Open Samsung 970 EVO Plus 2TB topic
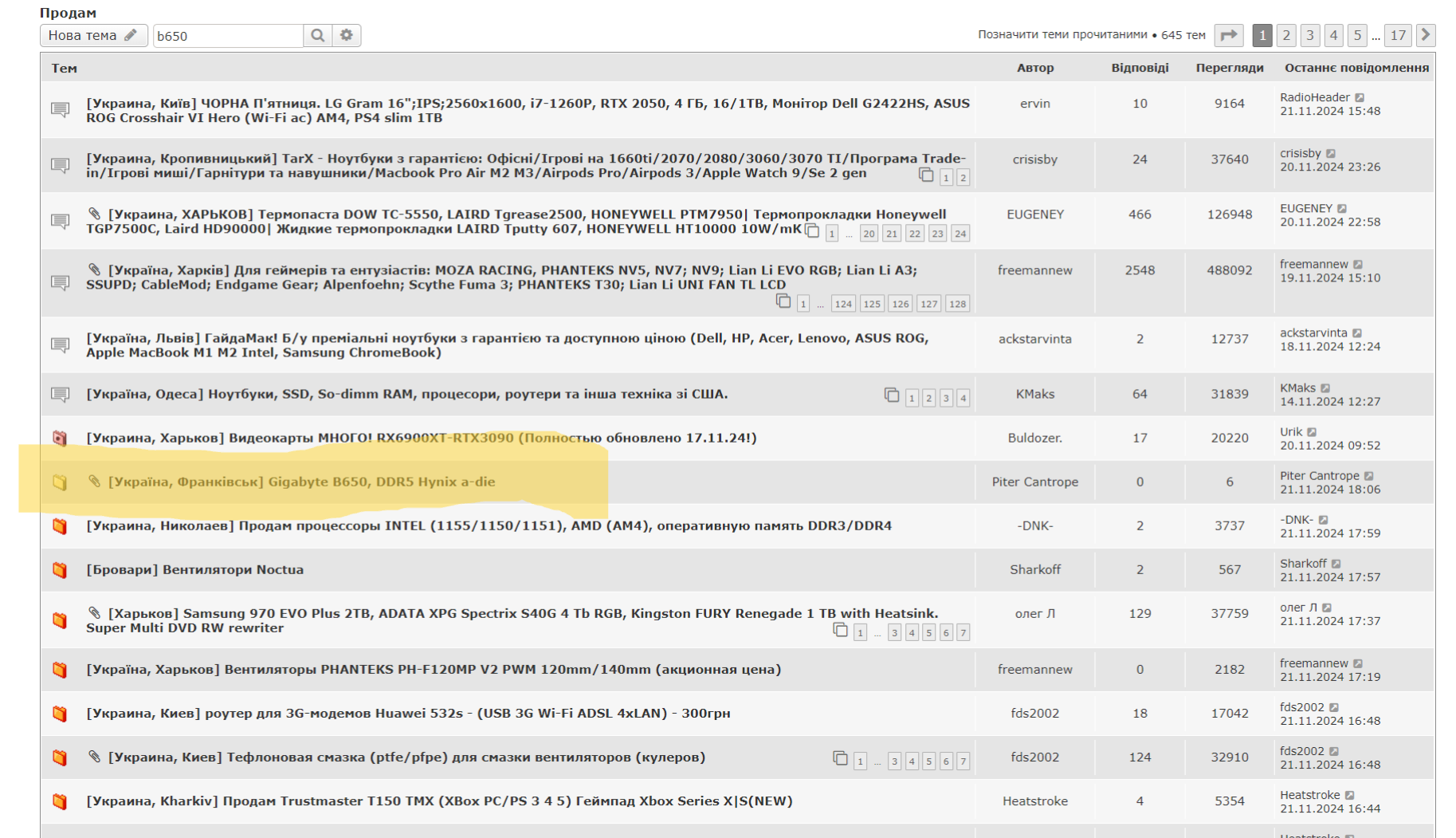Viewport: 1456px width, 838px height. [512, 620]
